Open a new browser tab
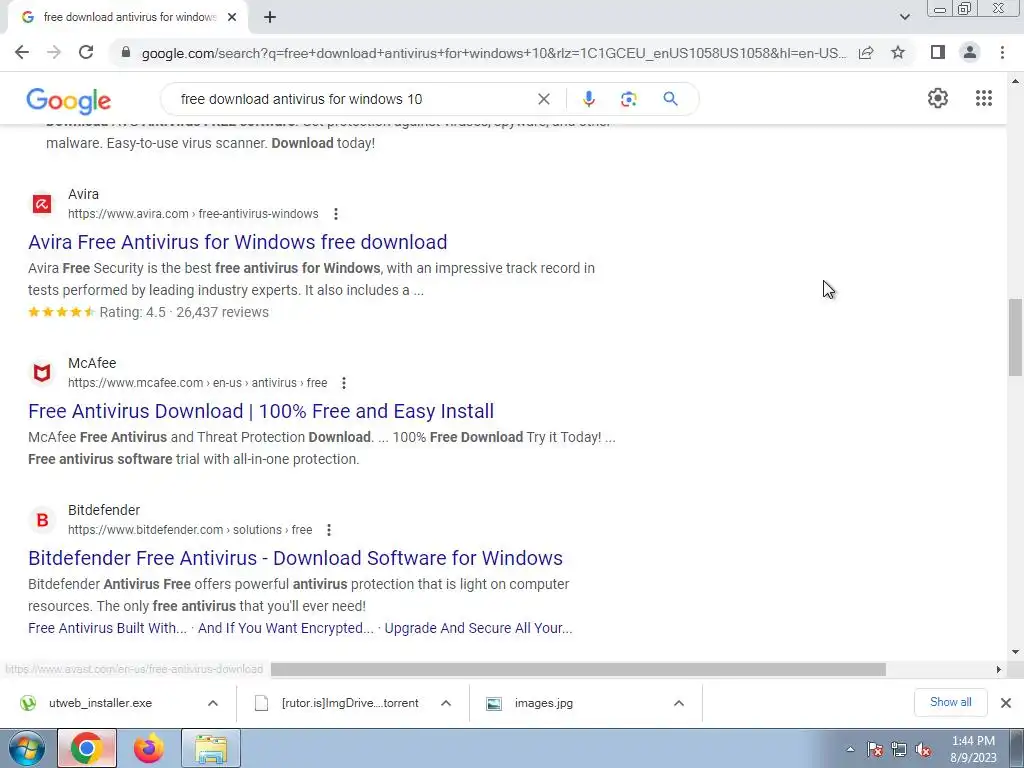Image resolution: width=1024 pixels, height=768 pixels. [x=270, y=17]
